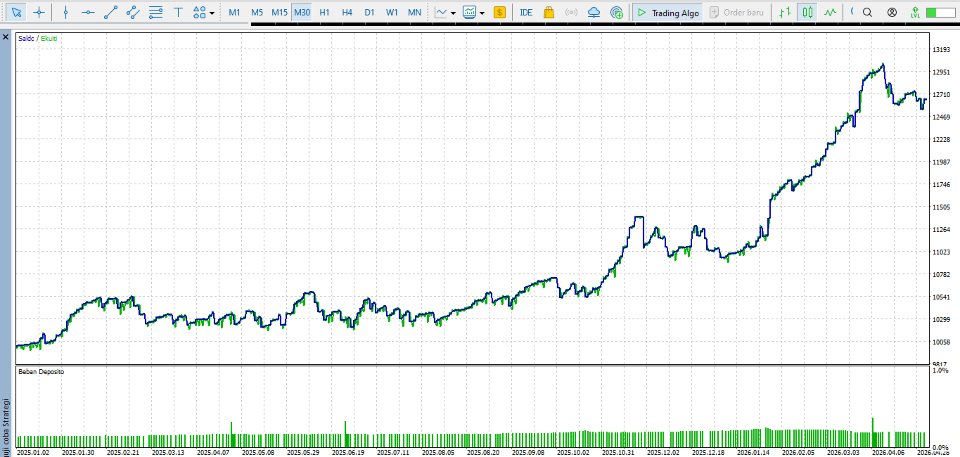Open the Market shopping bag icon
This screenshot has height=457, width=960.
coord(549,12)
